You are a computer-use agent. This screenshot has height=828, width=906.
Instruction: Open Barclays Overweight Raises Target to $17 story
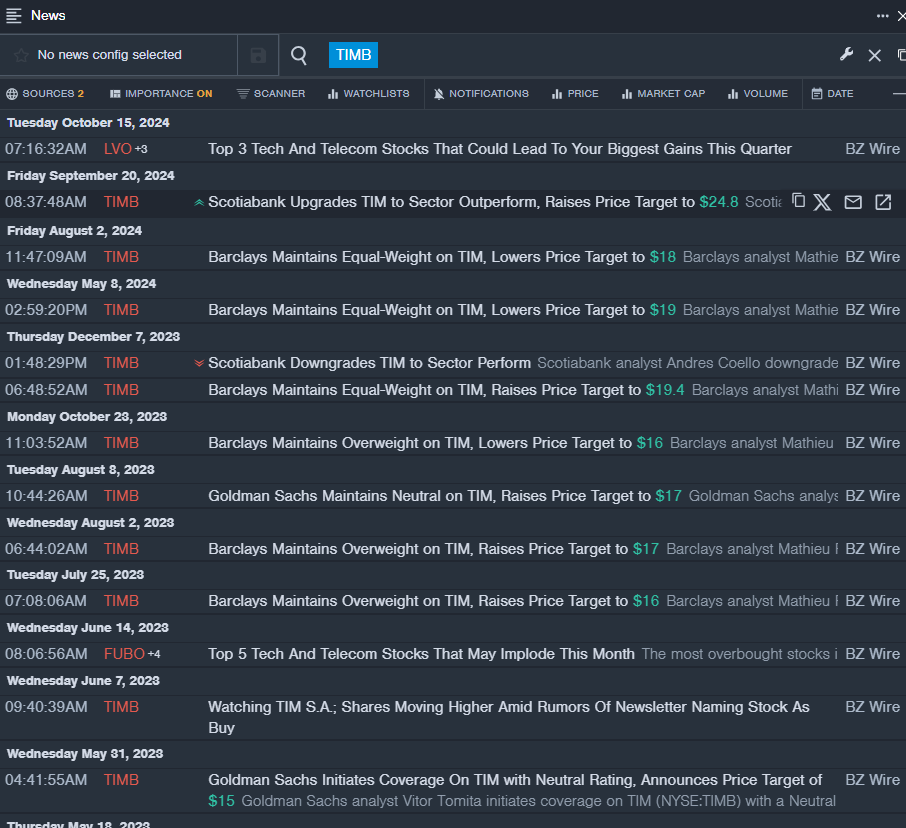point(433,549)
